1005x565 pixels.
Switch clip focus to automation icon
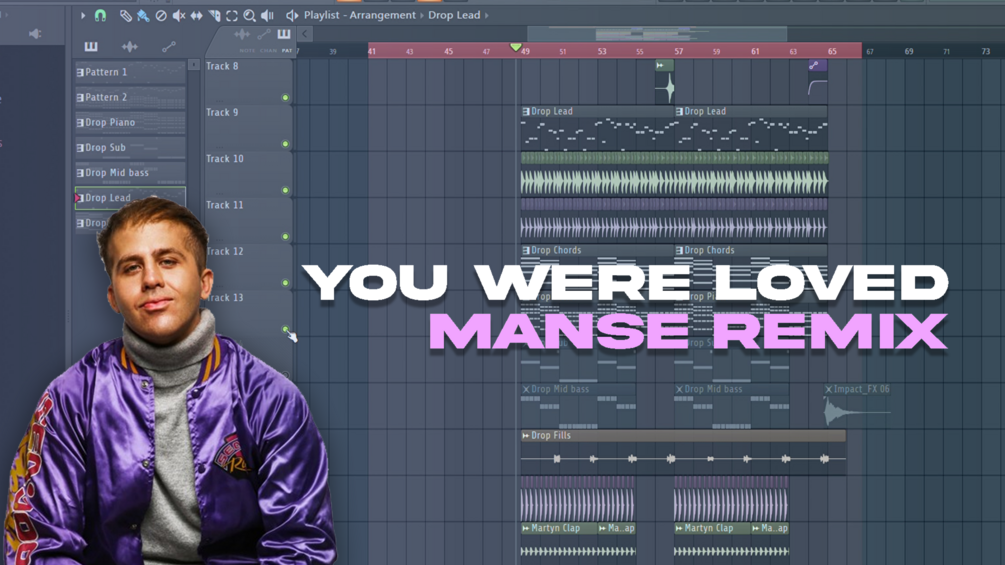point(263,35)
